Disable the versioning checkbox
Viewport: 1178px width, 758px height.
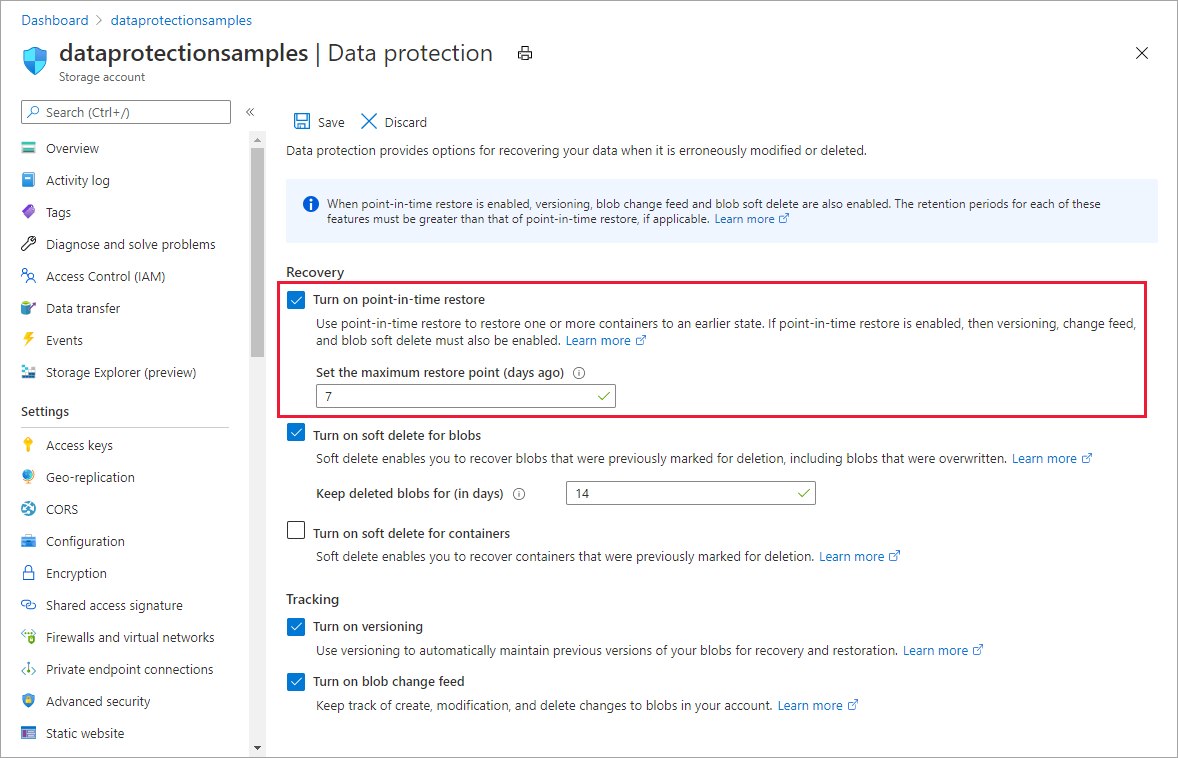click(296, 627)
